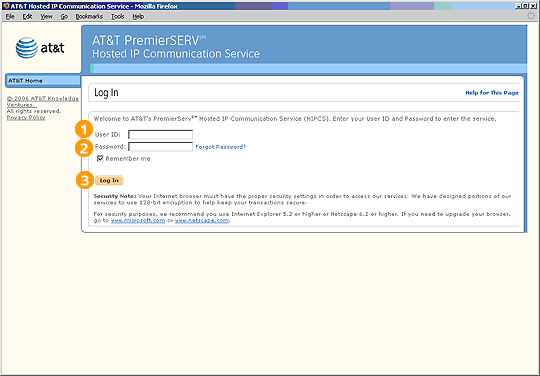This screenshot has height=376, width=540.
Task: Toggle the Remember me checkbox
Action: coord(100,158)
